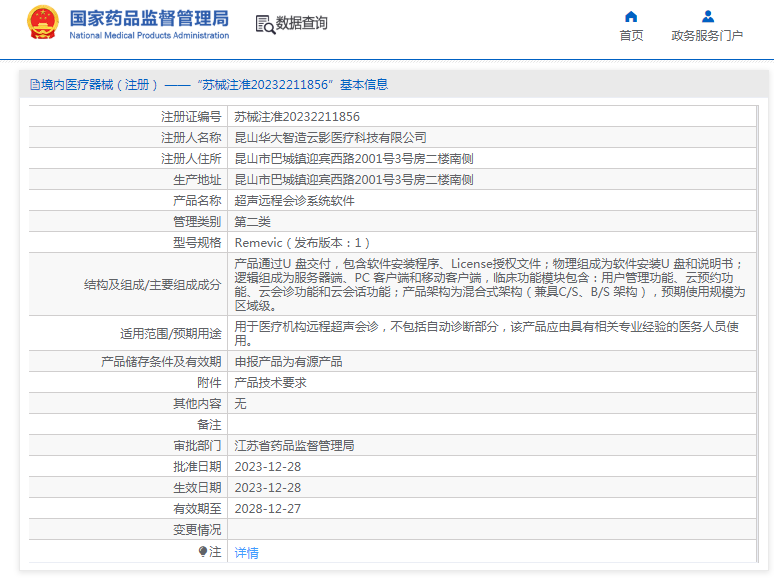Click the lightbulb icon beside 注

coord(203,551)
